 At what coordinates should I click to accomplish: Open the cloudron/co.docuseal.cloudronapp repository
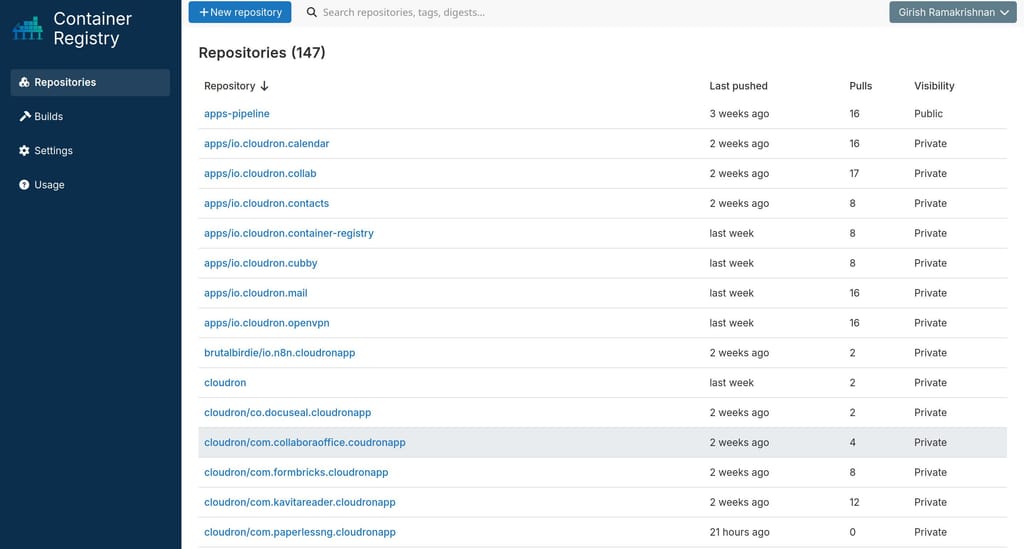pos(287,413)
